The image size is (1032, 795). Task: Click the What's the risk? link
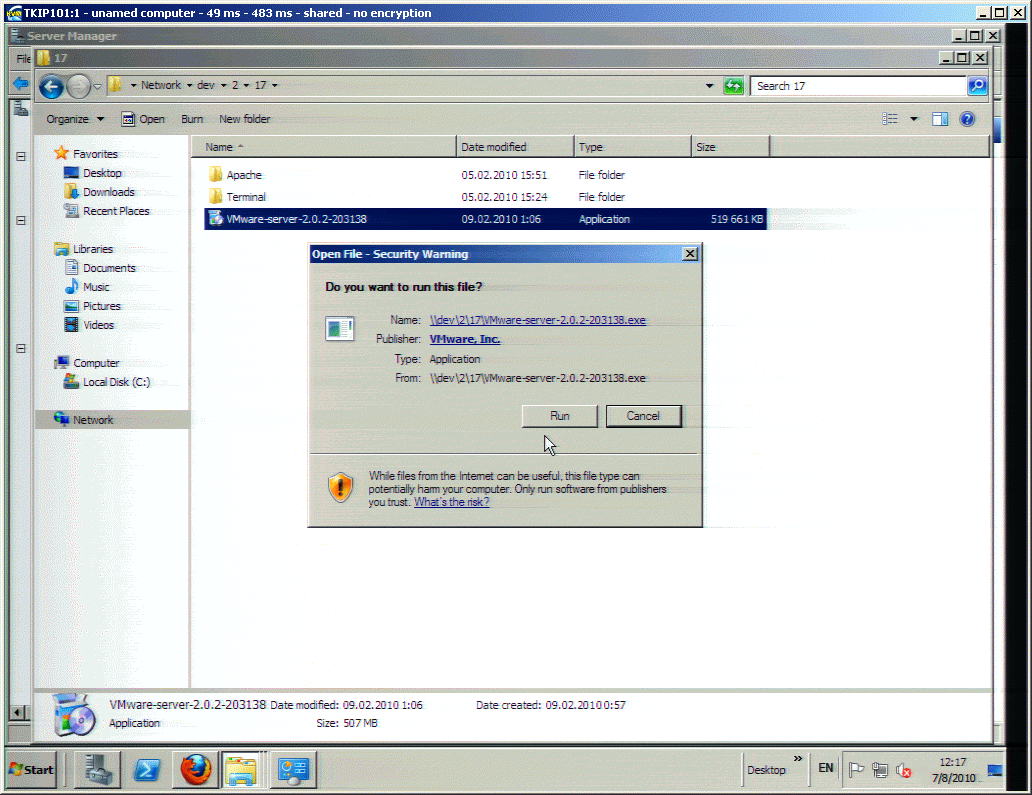[452, 502]
